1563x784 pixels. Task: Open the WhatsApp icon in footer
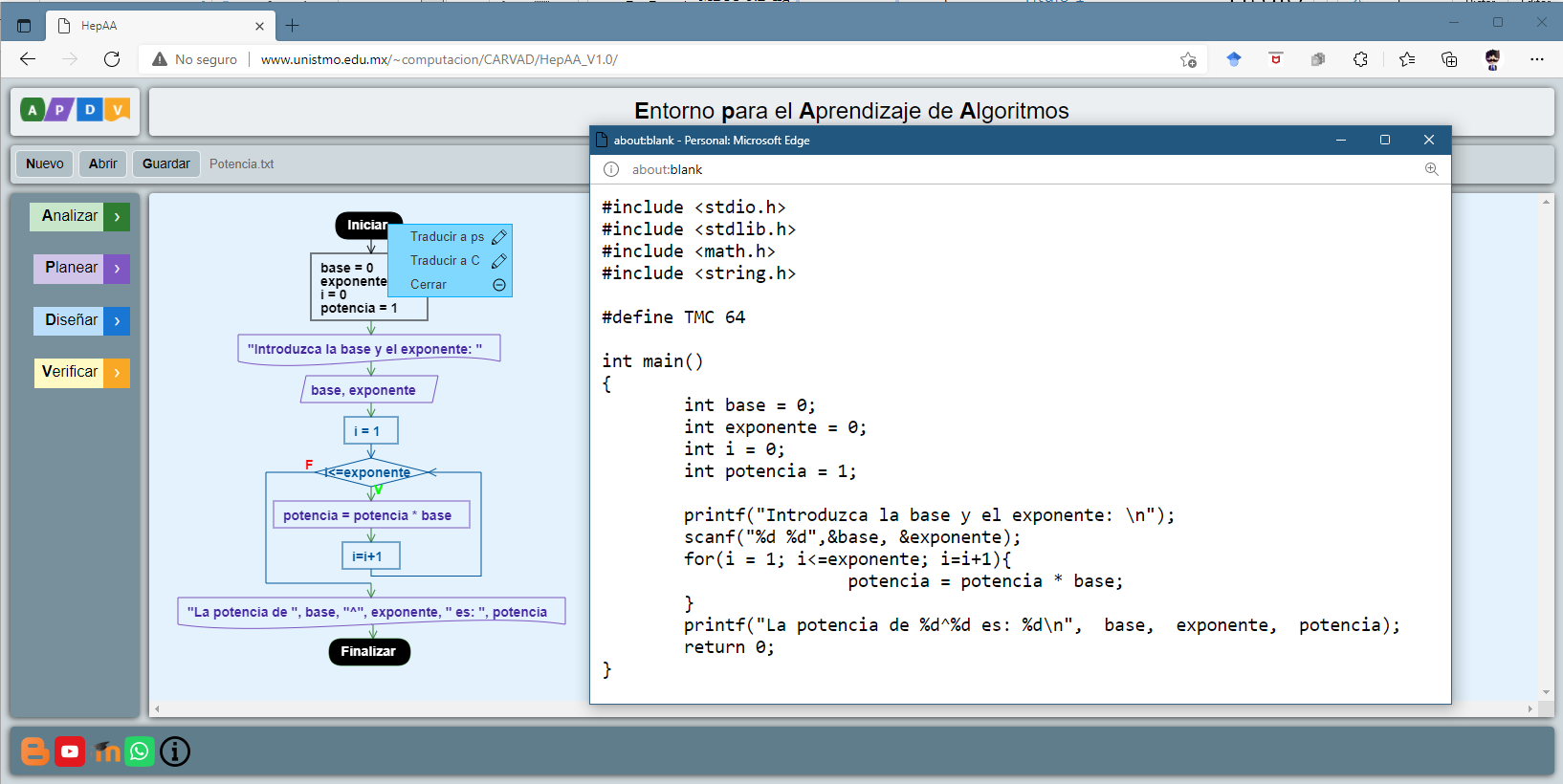(140, 751)
